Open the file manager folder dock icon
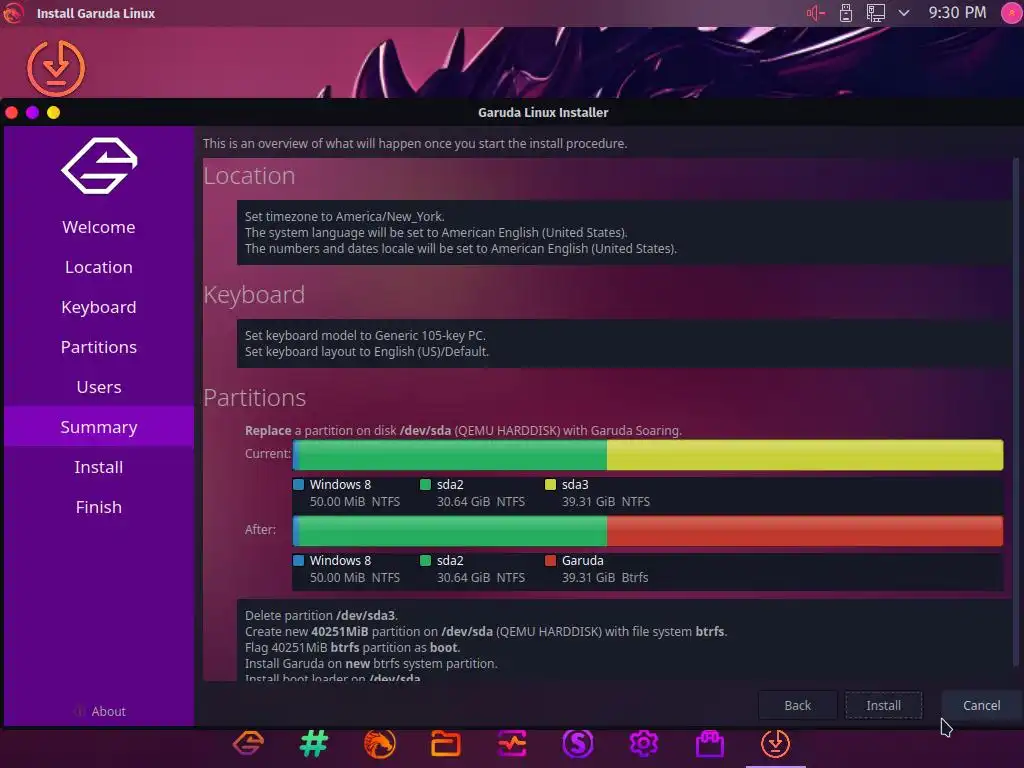 pos(445,743)
